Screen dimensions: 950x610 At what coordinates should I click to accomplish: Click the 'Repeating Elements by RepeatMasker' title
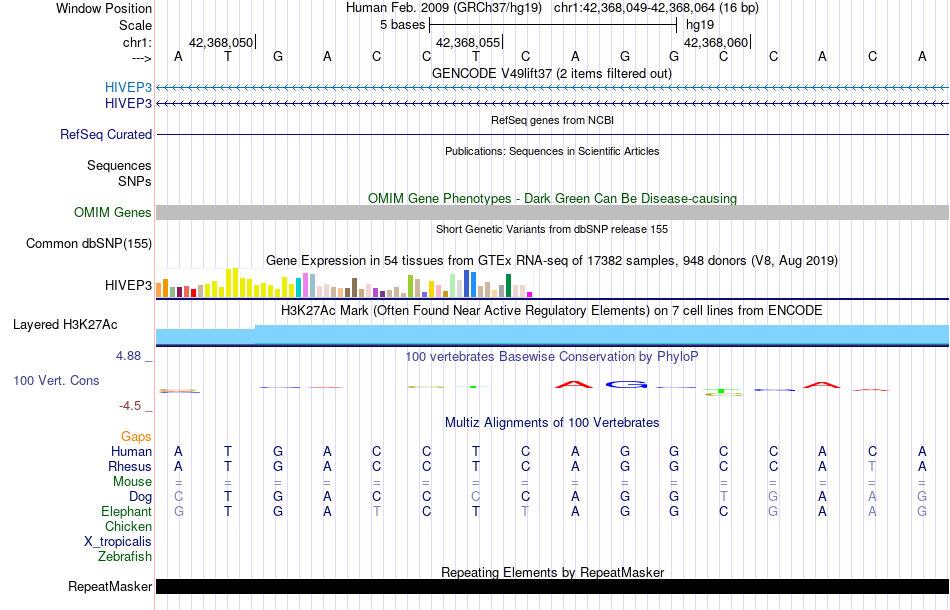pyautogui.click(x=552, y=572)
